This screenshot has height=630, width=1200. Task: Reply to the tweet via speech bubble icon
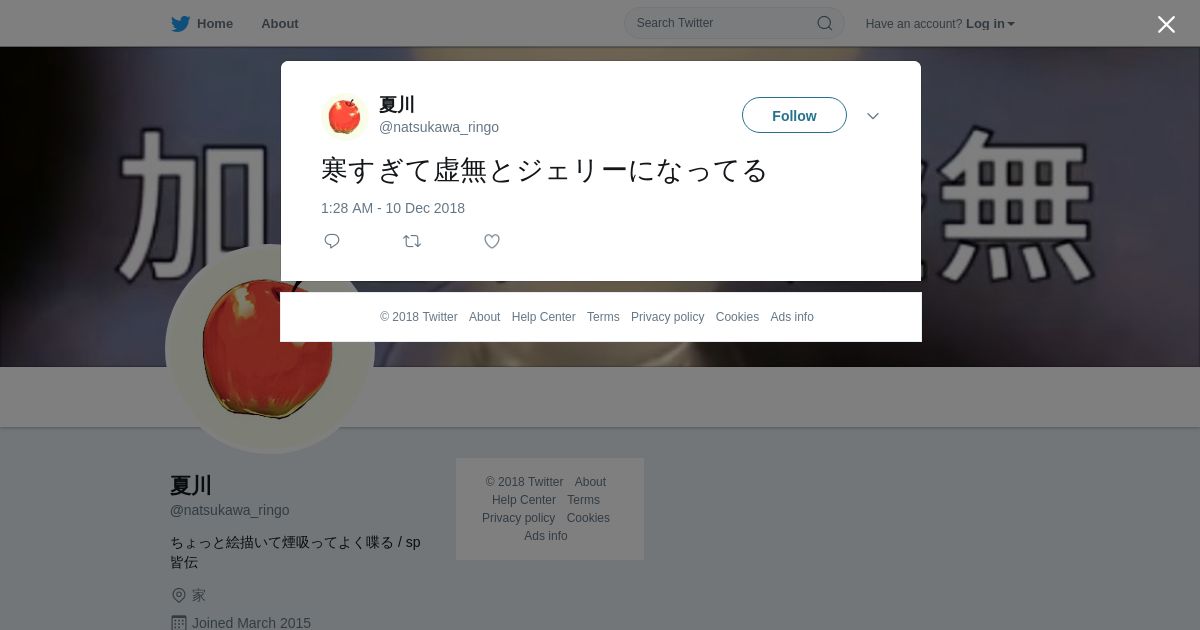pos(332,241)
